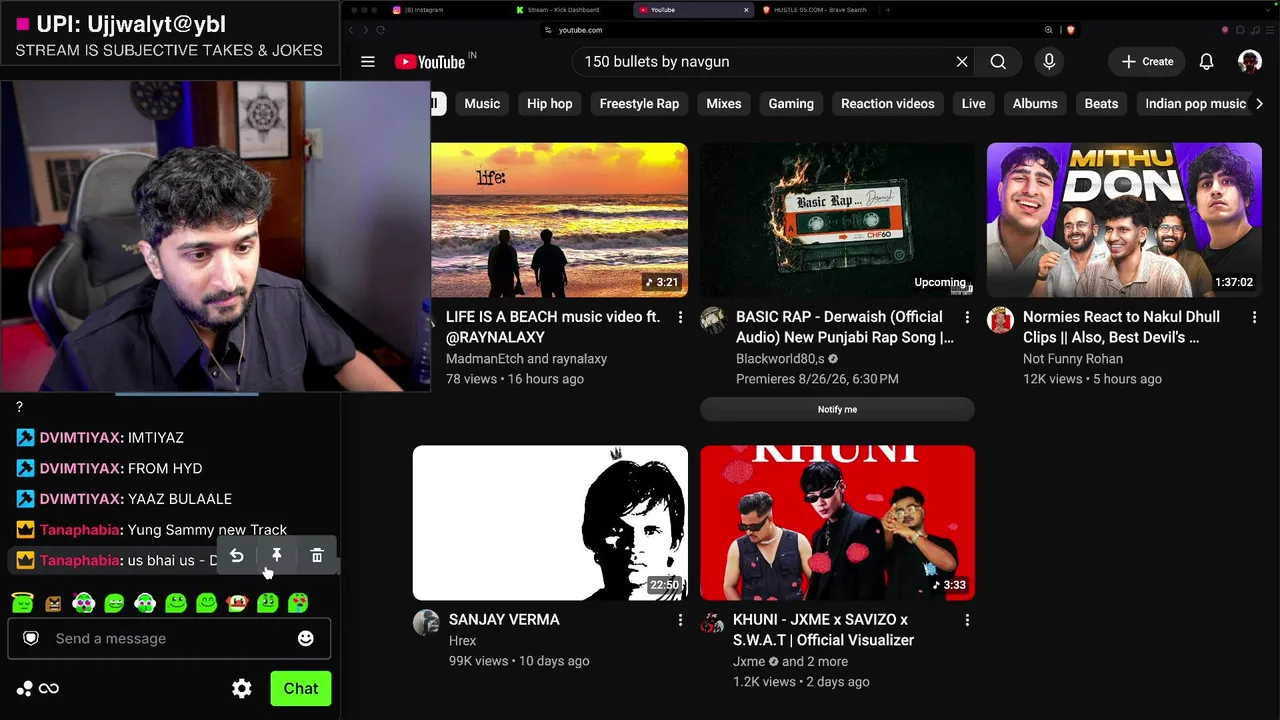This screenshot has width=1280, height=720.
Task: Filter results by the Music chip
Action: click(482, 104)
